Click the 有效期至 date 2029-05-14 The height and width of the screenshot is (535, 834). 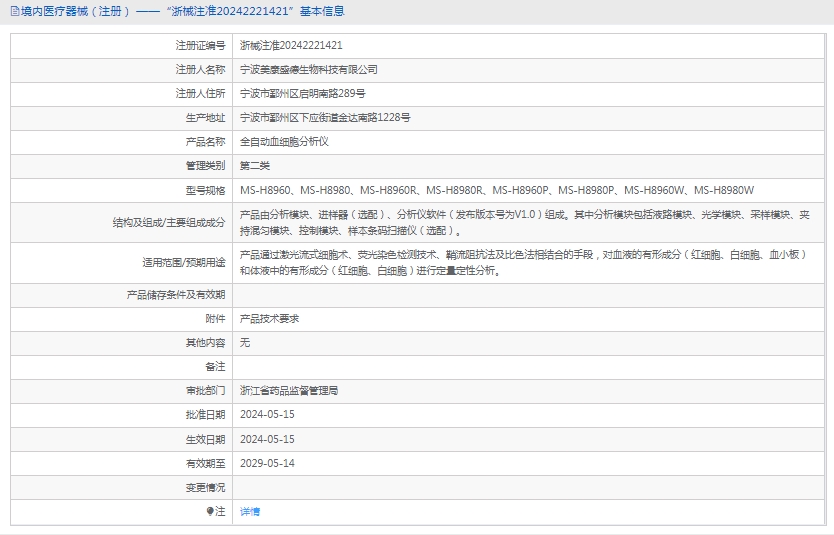pyautogui.click(x=267, y=463)
